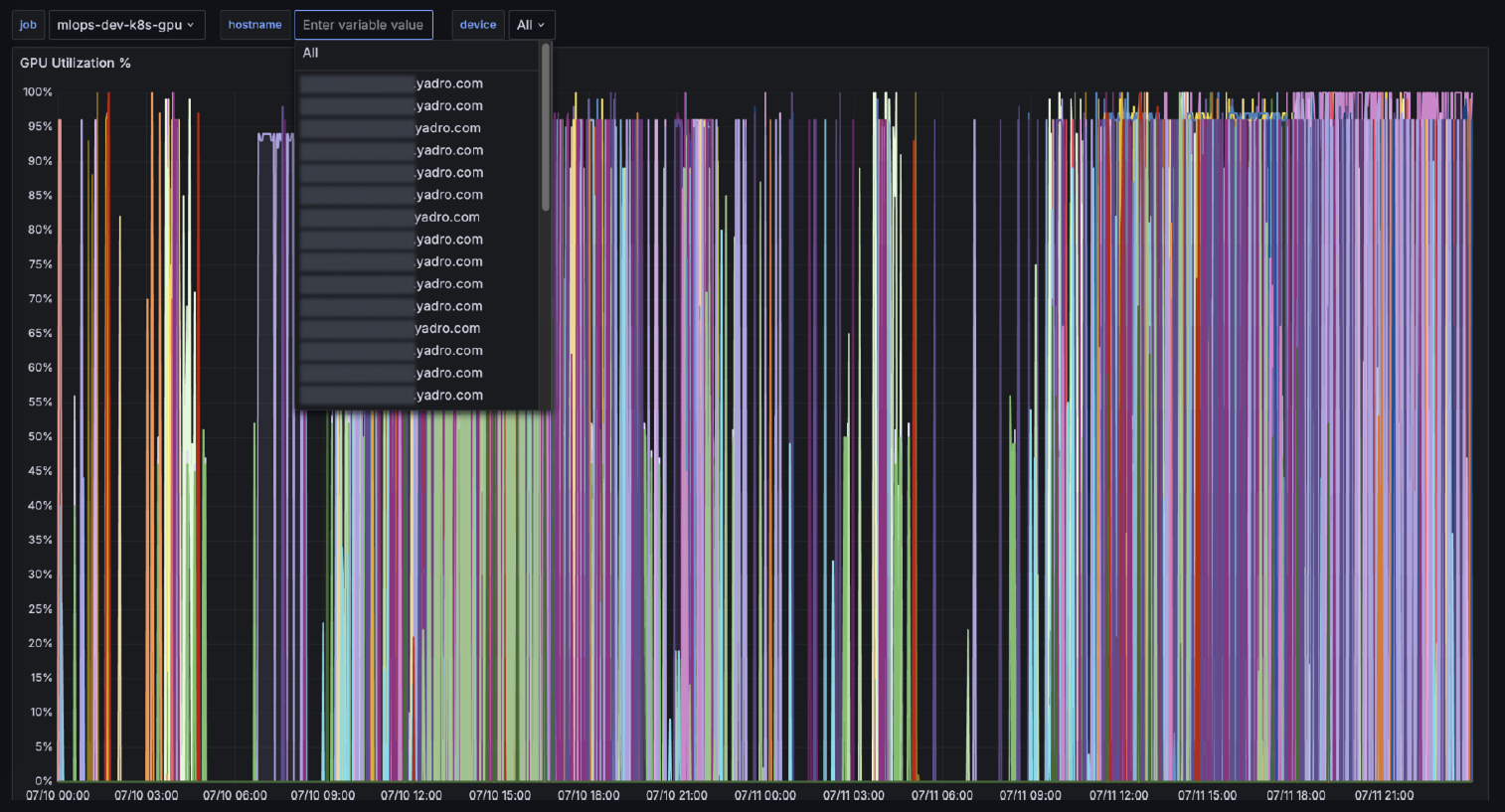This screenshot has height=812, width=1505.
Task: Click the 50% label on Y axis
Action: 40,436
